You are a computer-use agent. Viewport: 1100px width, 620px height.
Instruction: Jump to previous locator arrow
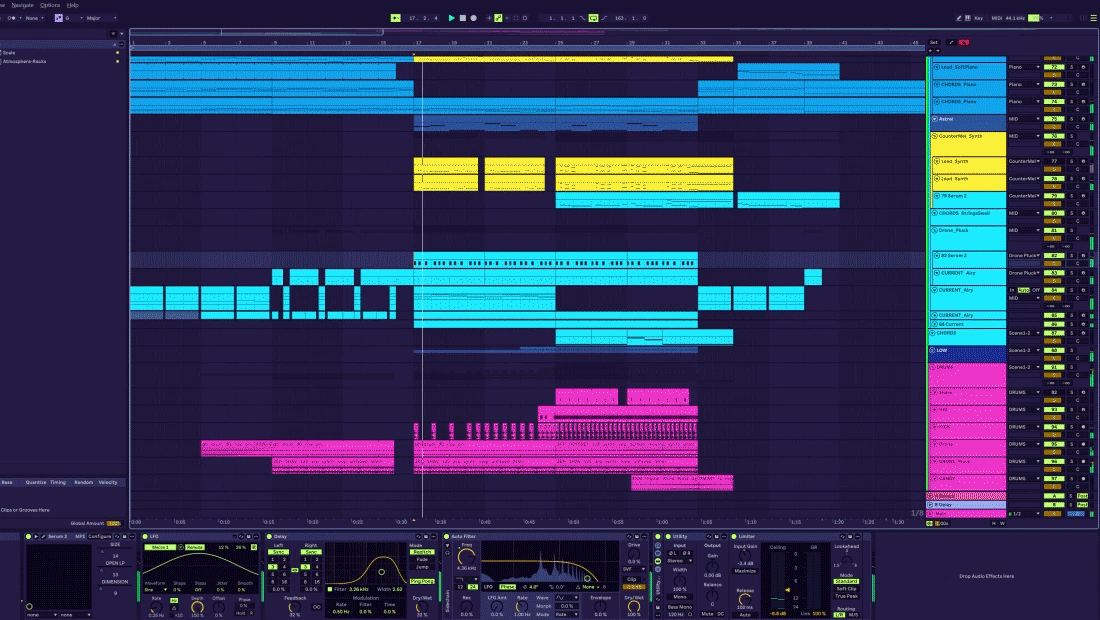[x=930, y=50]
